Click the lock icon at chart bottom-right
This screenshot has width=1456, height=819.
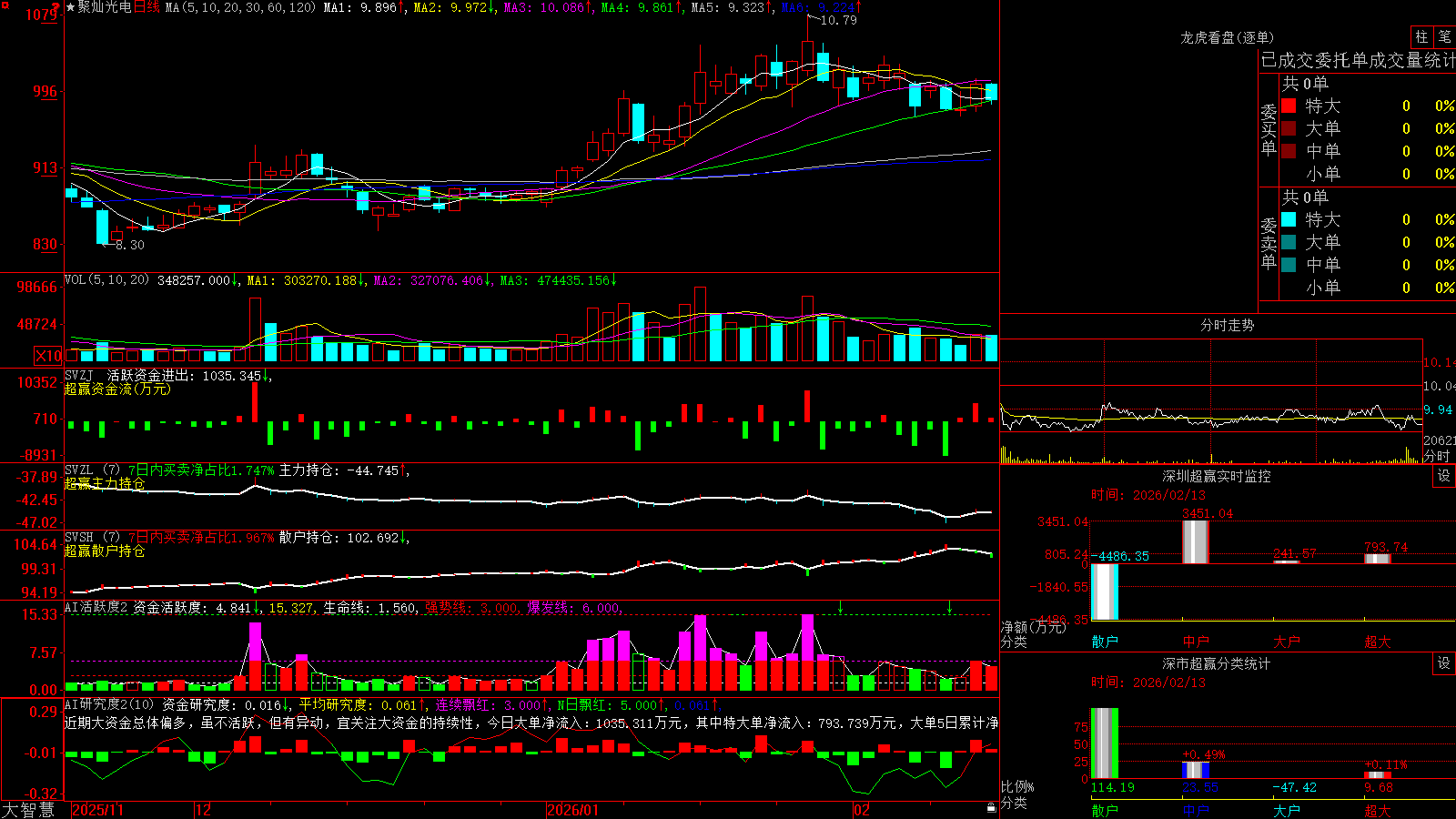click(x=992, y=808)
